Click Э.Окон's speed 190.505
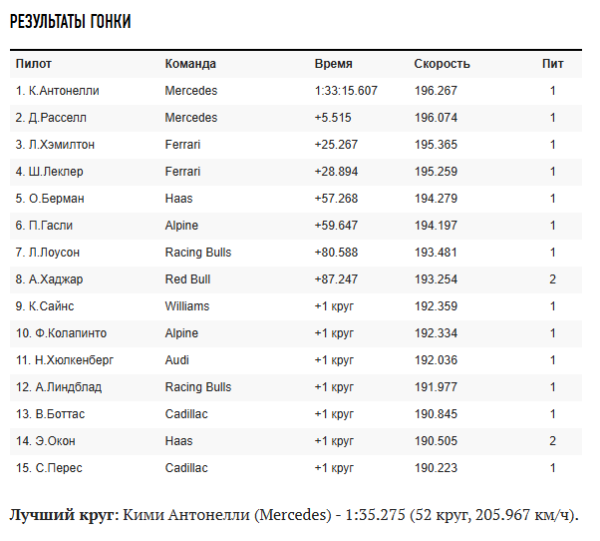The height and width of the screenshot is (541, 600). click(x=436, y=441)
